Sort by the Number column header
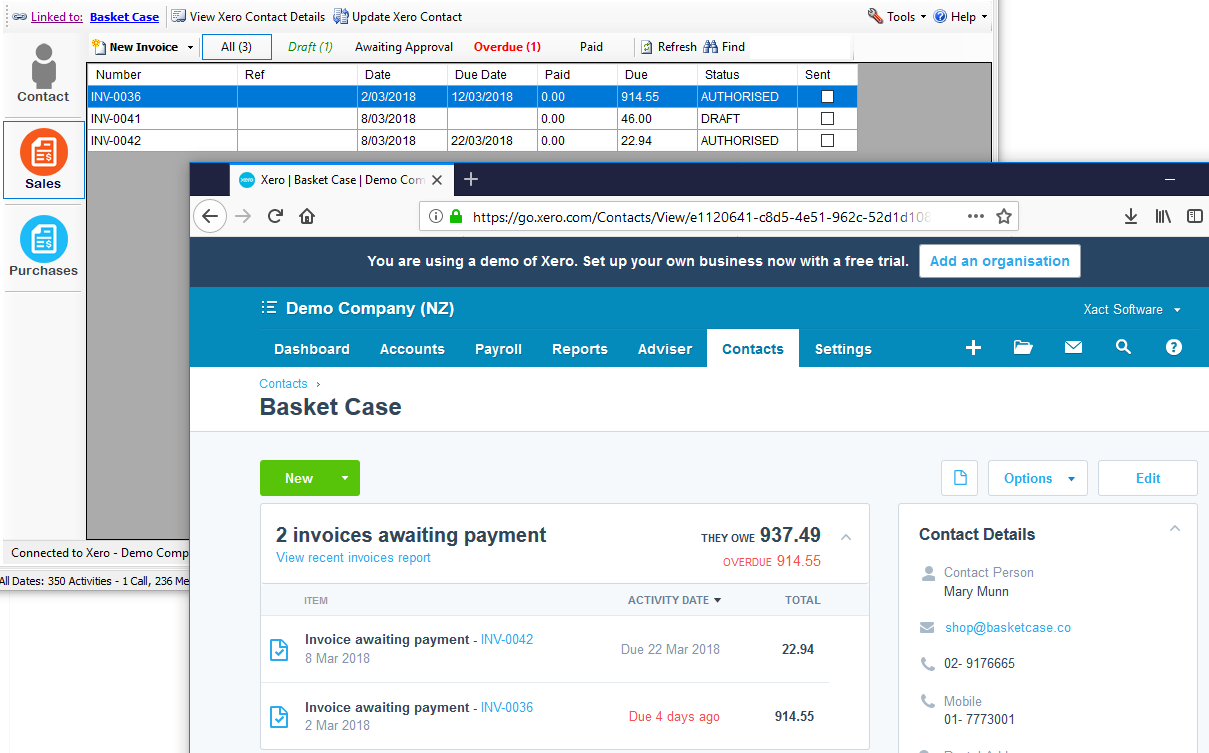This screenshot has width=1209, height=753. (162, 75)
